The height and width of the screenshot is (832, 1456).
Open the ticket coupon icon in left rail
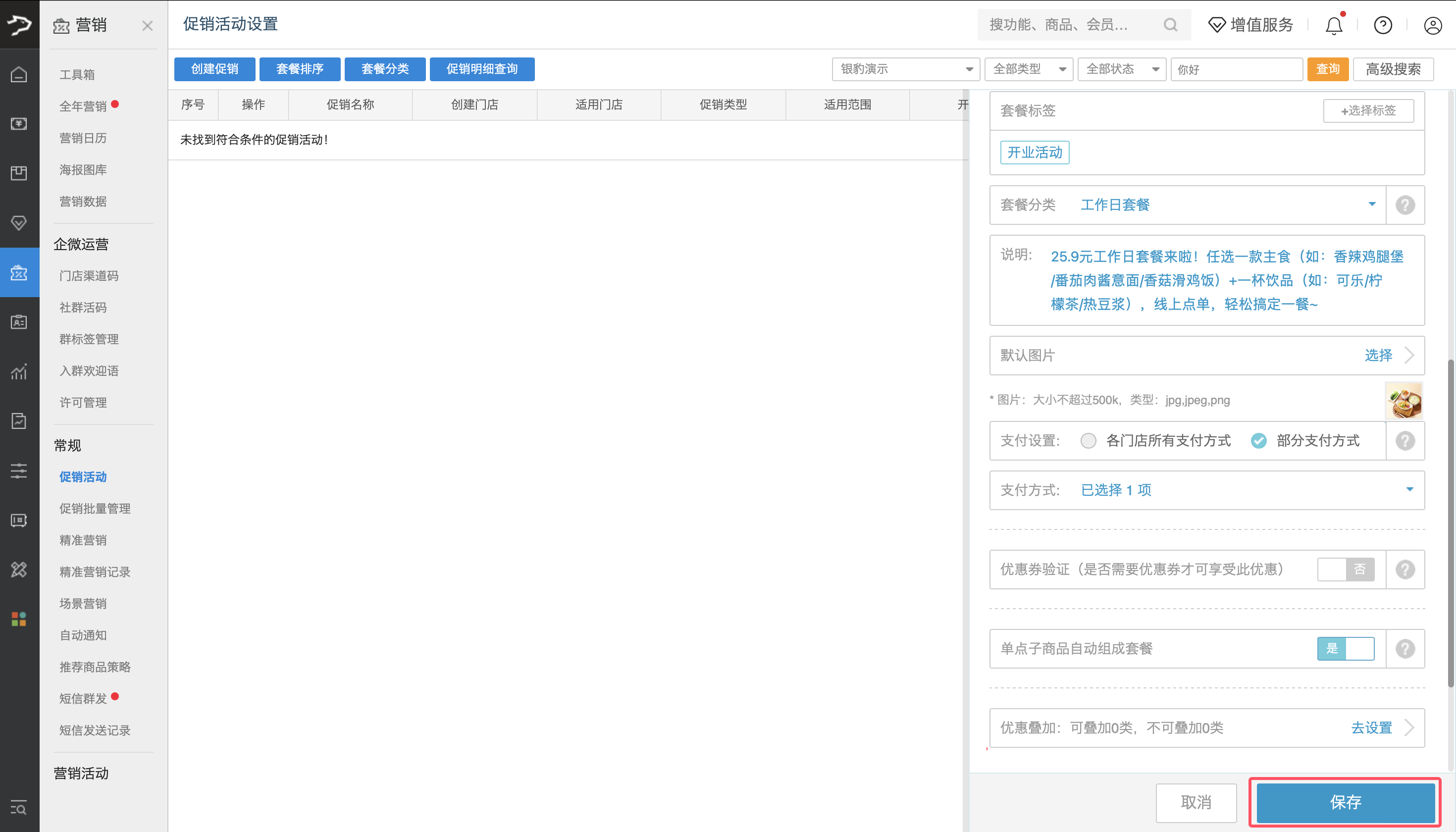click(x=19, y=520)
